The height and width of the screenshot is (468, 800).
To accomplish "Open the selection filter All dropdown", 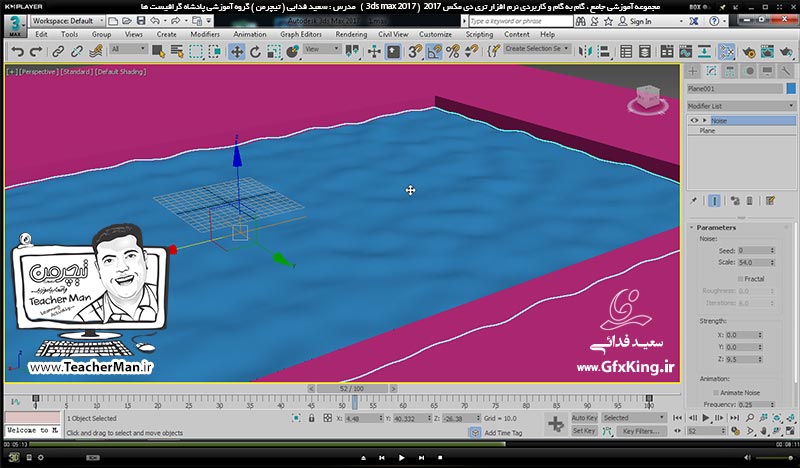I will pos(129,49).
